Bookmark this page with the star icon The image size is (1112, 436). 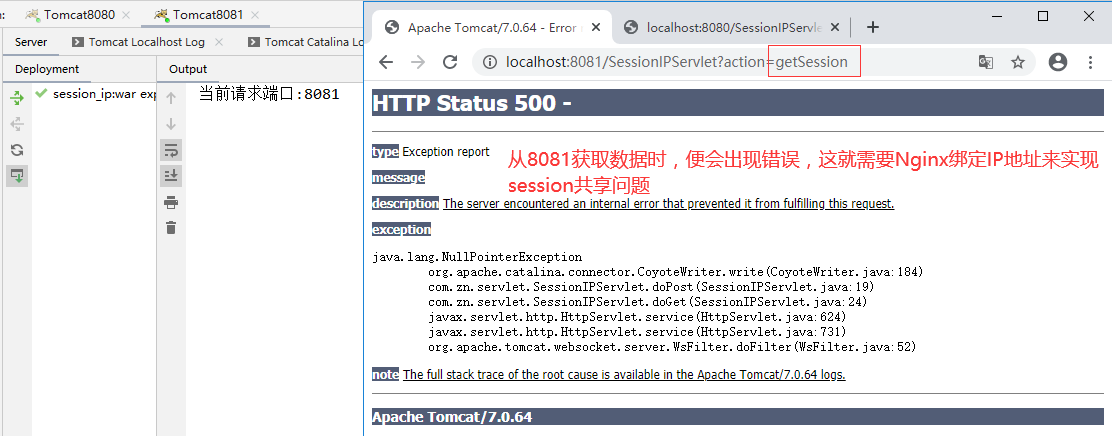(x=1018, y=62)
